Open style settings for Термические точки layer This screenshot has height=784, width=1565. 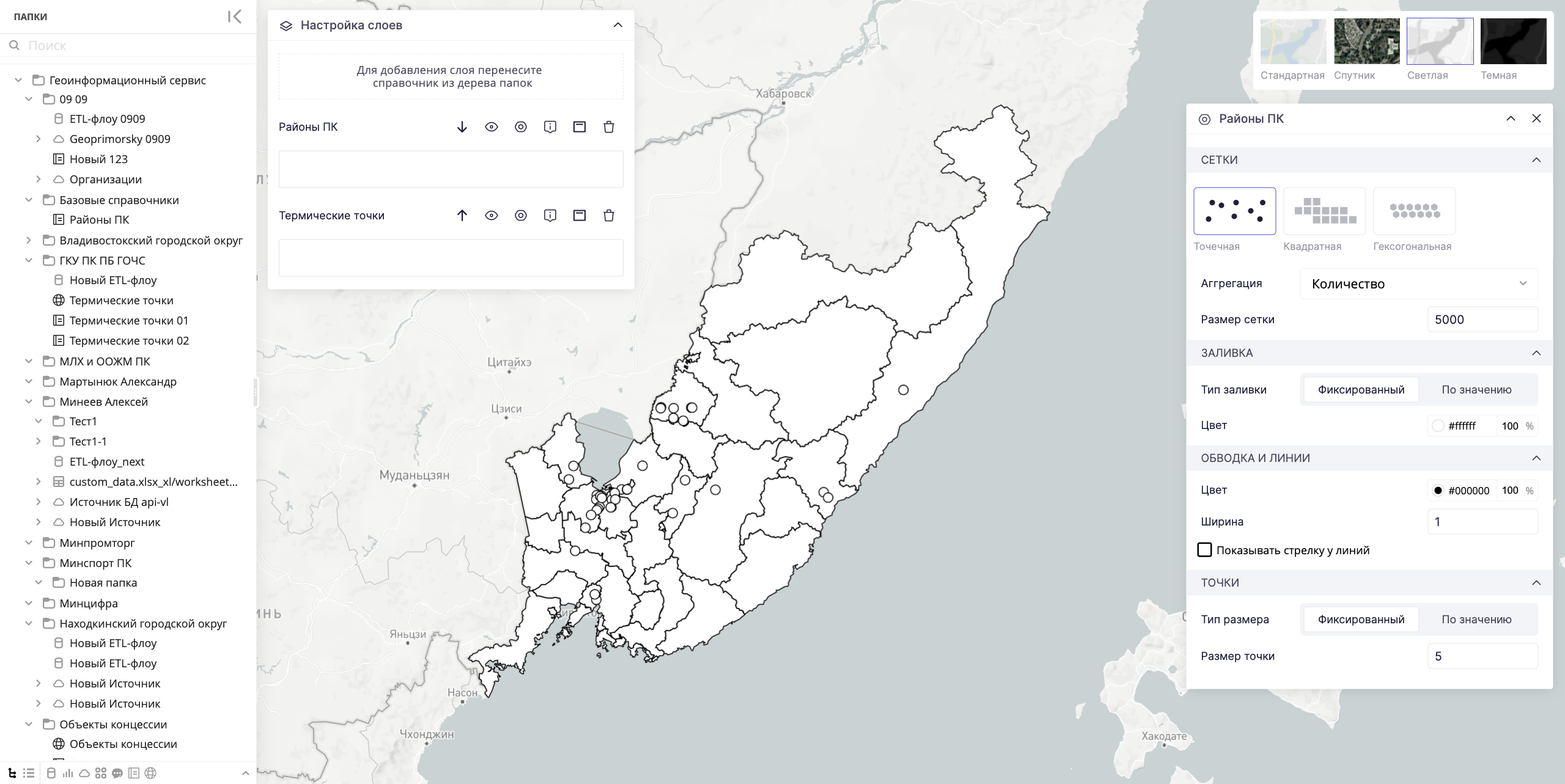(x=520, y=216)
